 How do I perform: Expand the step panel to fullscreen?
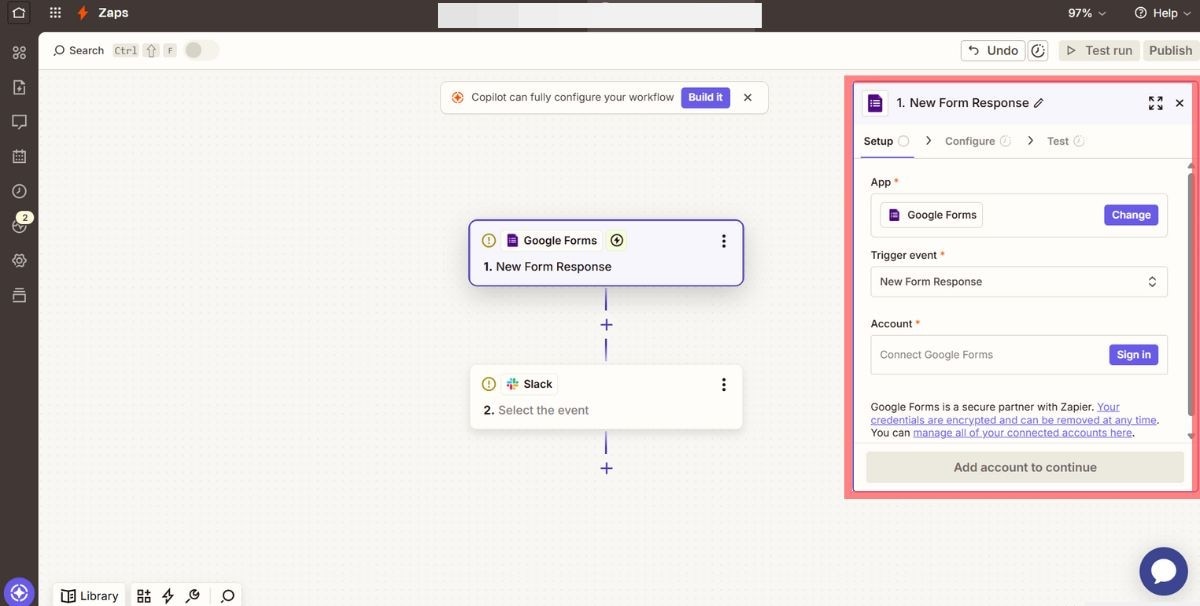[1155, 103]
